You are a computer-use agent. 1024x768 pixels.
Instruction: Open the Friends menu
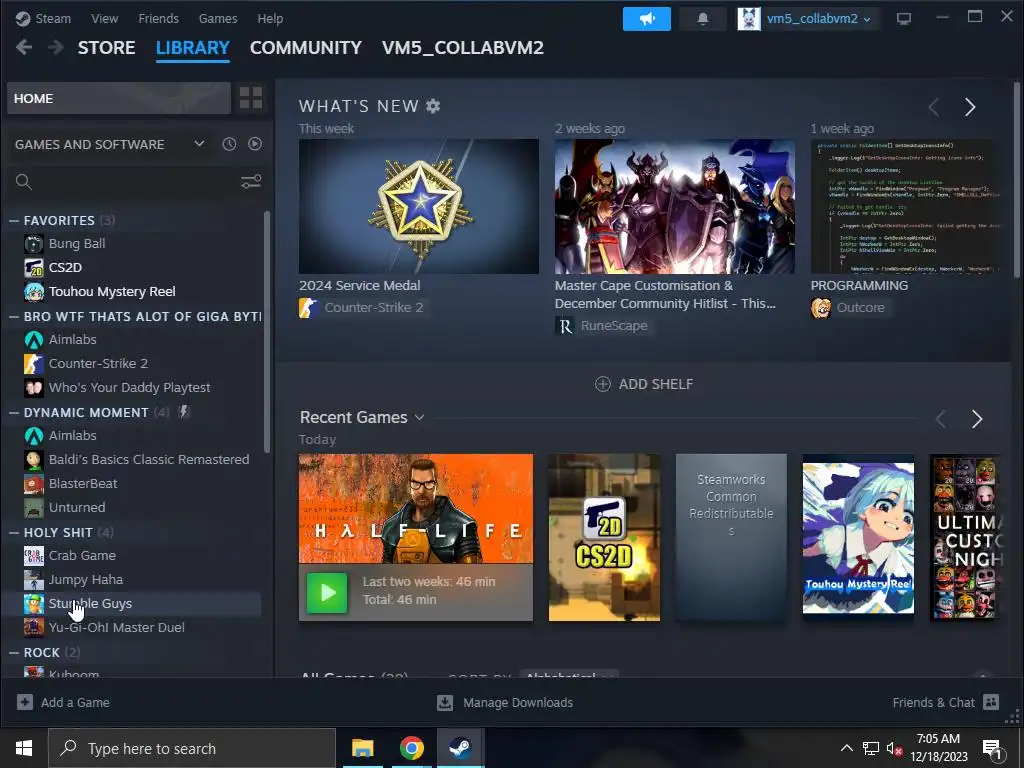[159, 18]
